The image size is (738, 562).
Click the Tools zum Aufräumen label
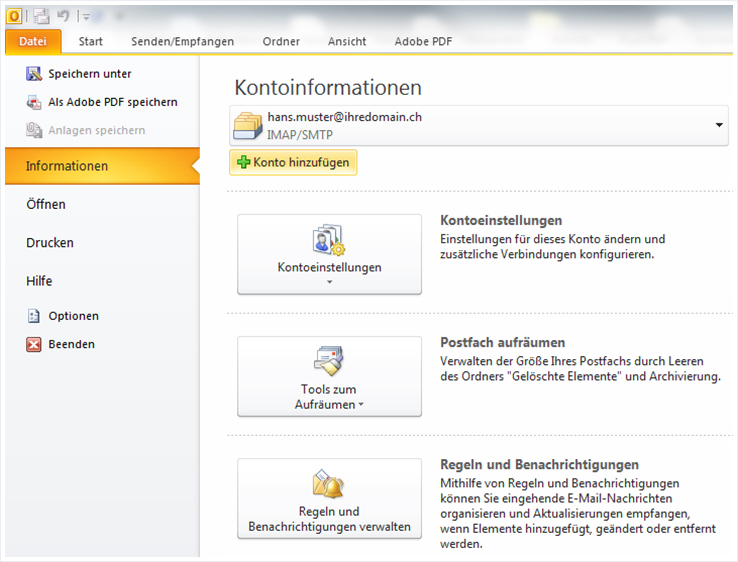328,397
